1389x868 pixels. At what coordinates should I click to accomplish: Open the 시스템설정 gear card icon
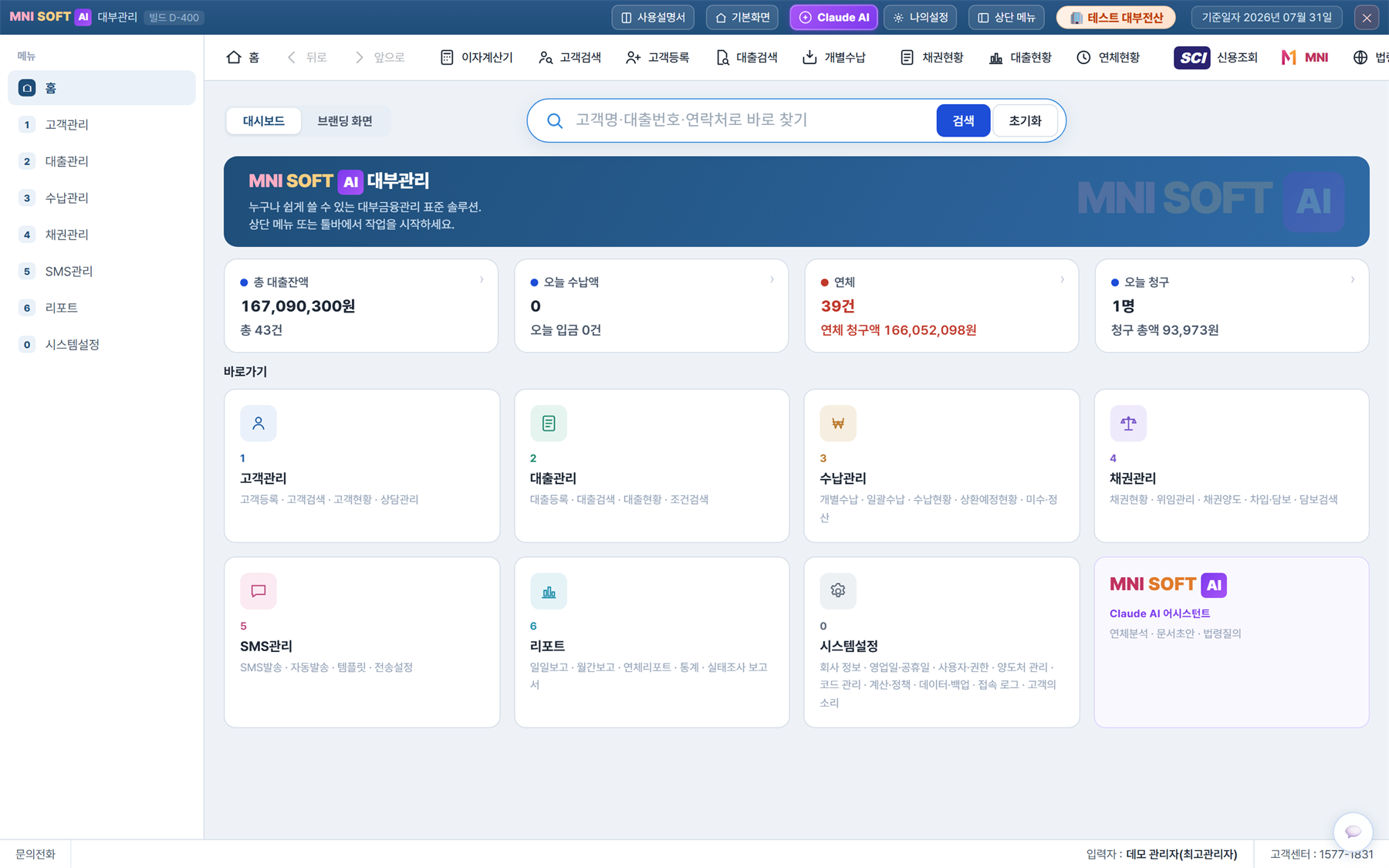pyautogui.click(x=838, y=591)
